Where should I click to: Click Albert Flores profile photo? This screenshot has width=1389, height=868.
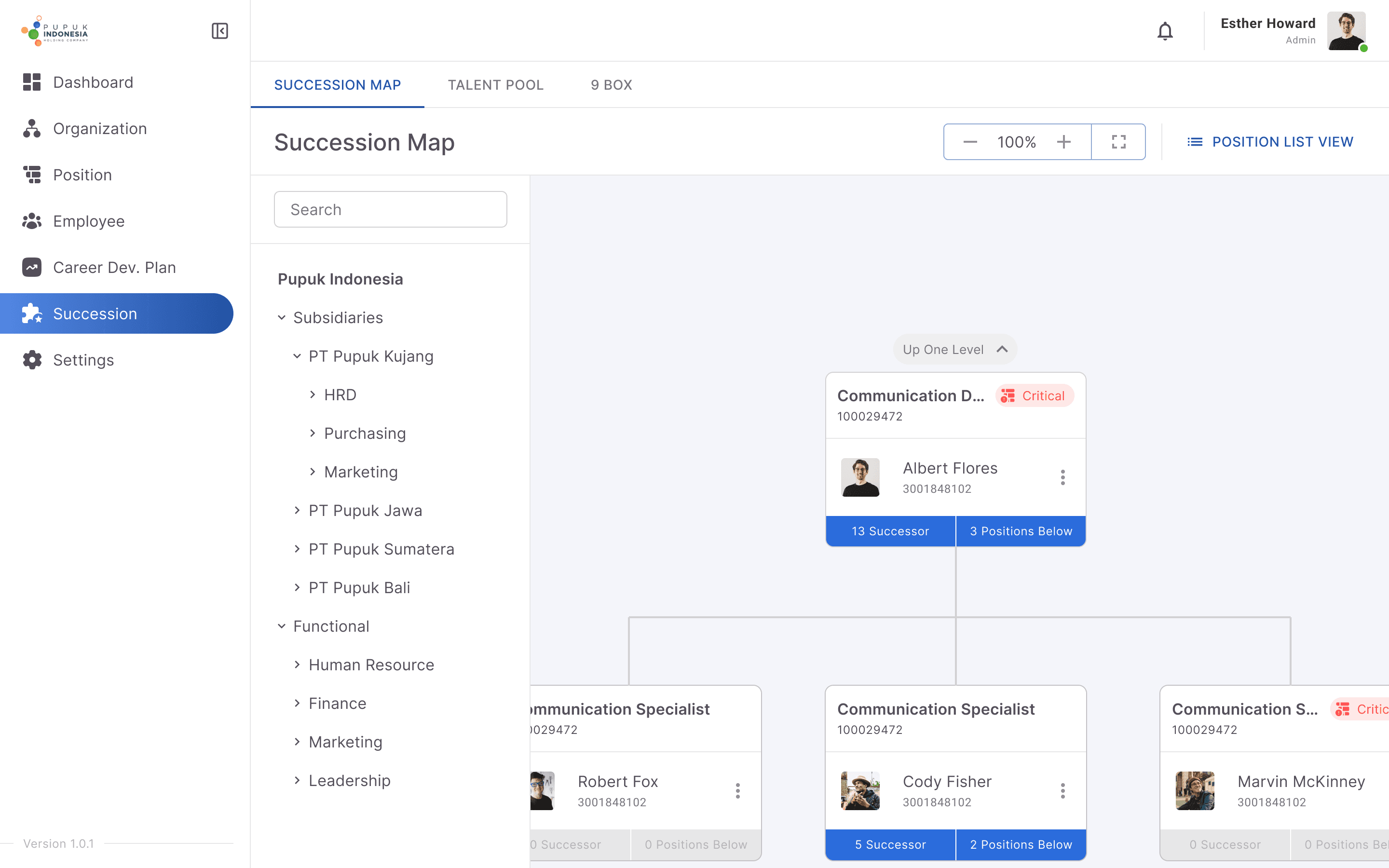point(860,477)
